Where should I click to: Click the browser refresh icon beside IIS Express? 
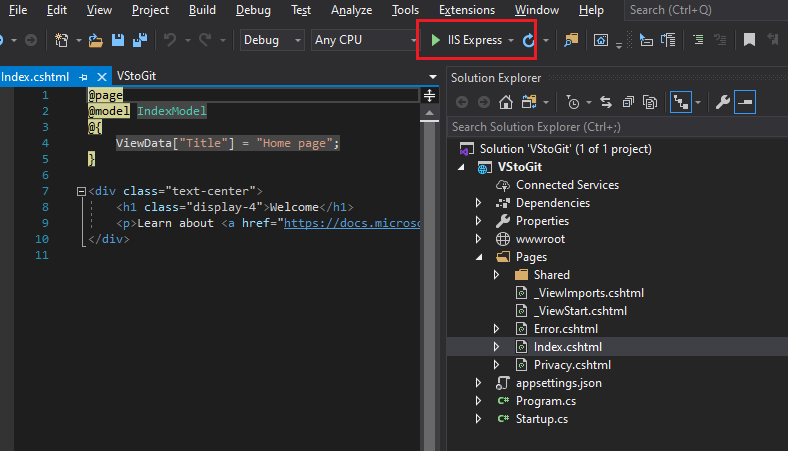point(528,40)
